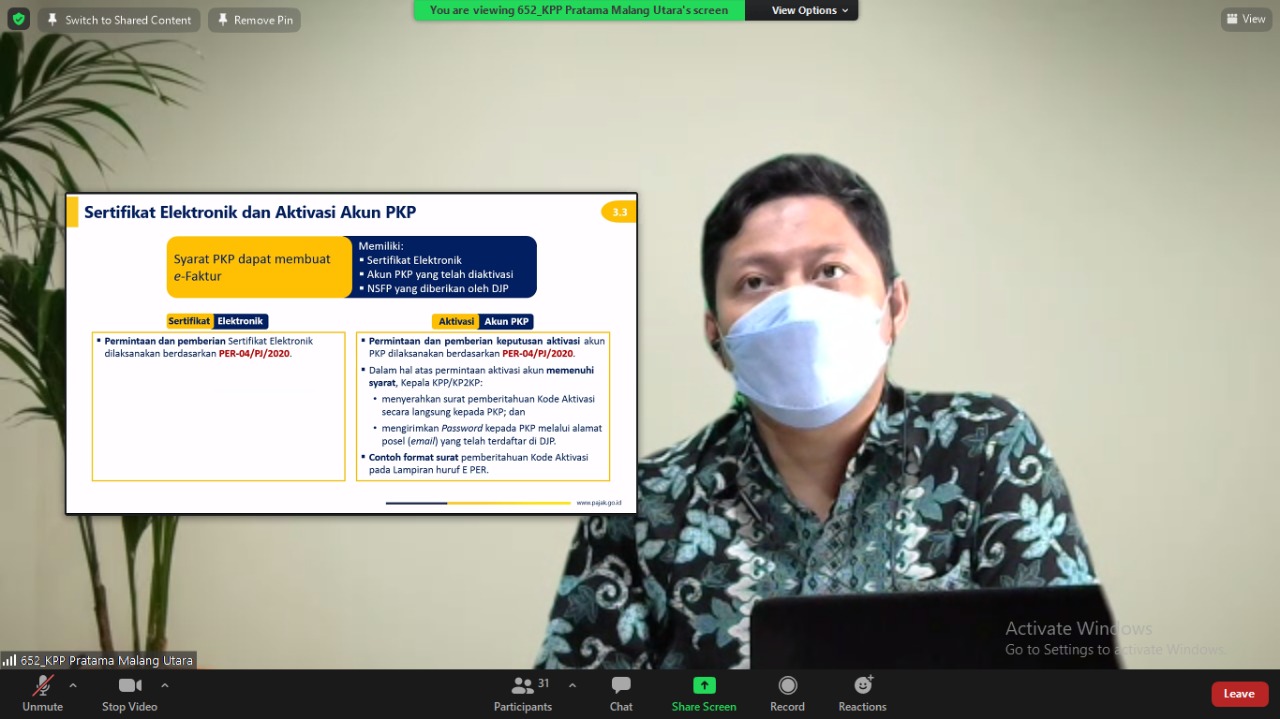This screenshot has height=719, width=1280.
Task: Click the Remove Pin button
Action: tap(254, 20)
